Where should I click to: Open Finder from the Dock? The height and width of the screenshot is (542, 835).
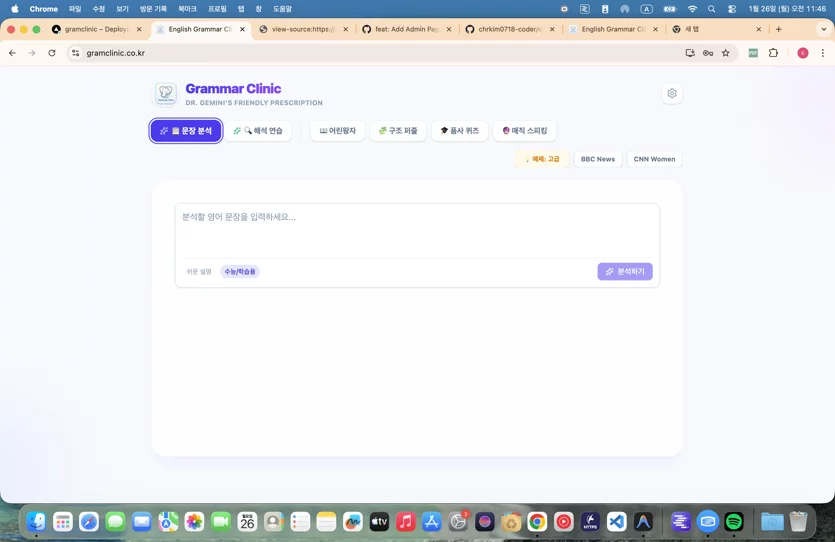click(36, 522)
